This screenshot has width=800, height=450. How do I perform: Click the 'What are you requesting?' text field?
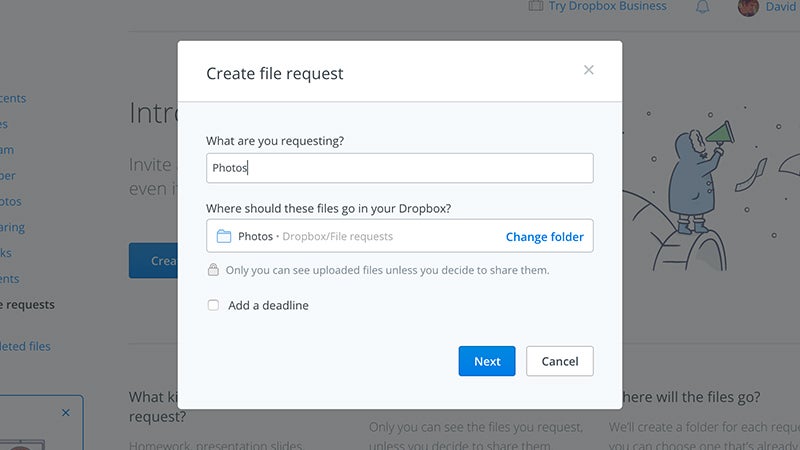pos(399,168)
